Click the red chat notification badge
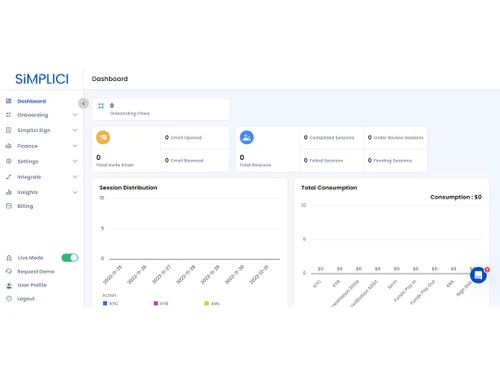This screenshot has height=375, width=500. click(x=487, y=269)
